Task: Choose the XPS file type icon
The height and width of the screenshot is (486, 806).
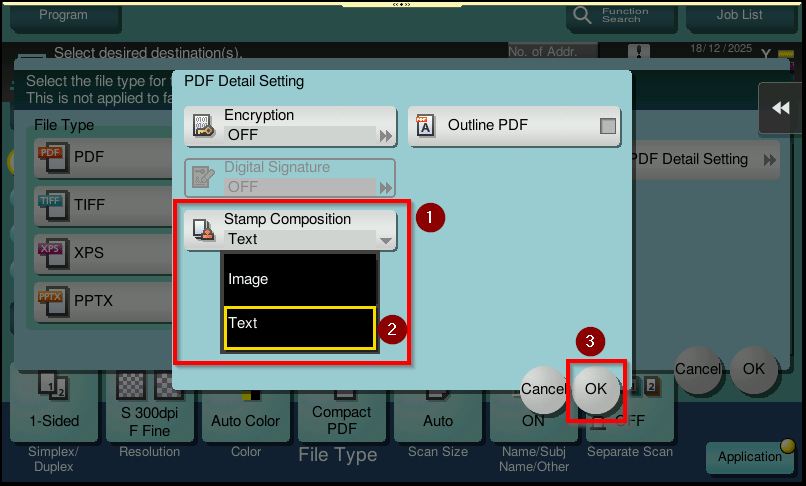Action: [x=51, y=252]
